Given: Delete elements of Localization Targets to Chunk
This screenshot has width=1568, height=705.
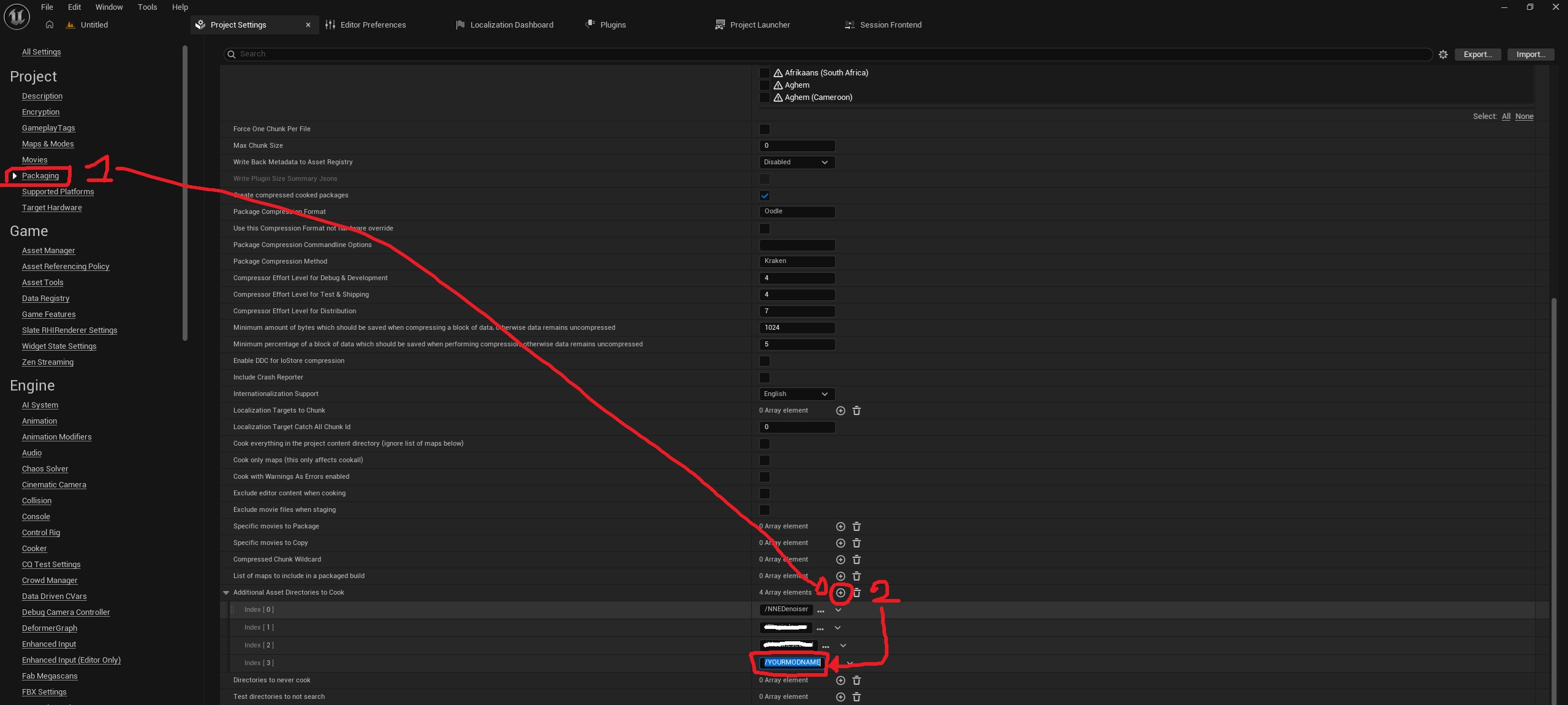Looking at the screenshot, I should click(857, 411).
